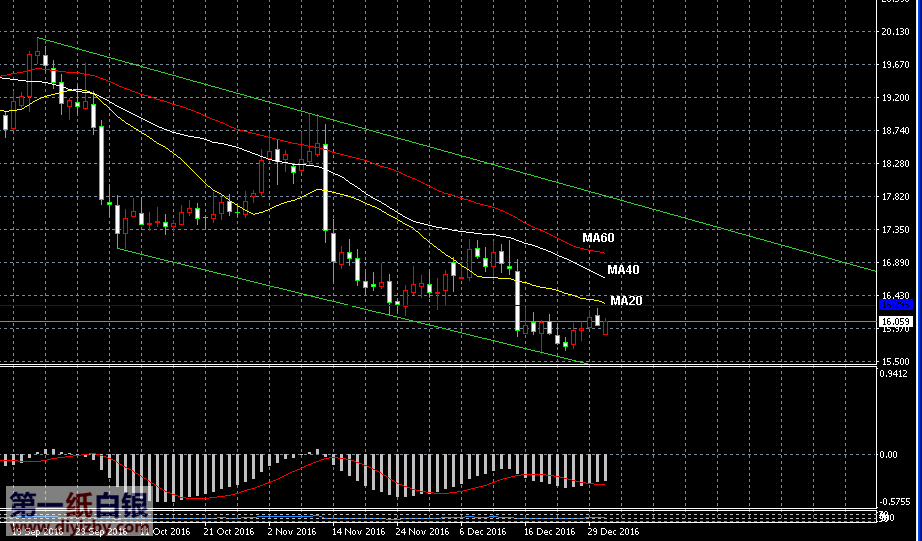Click the 20.130 price axis label
Screen dimensions: 922x541
click(x=895, y=33)
